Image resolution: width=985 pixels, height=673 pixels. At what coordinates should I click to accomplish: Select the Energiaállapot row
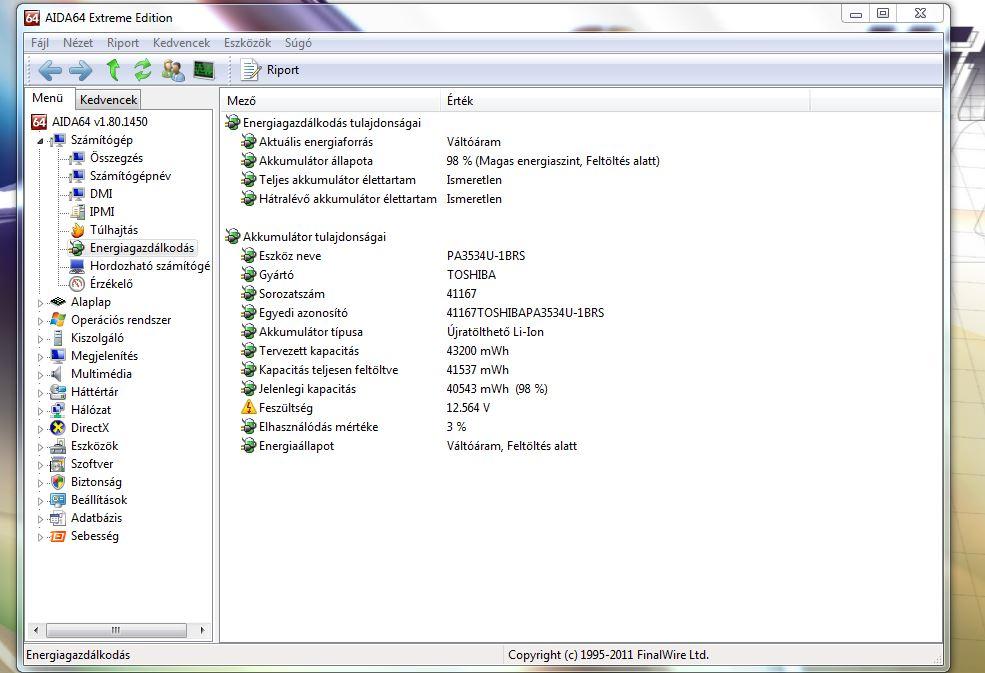pyautogui.click(x=409, y=446)
